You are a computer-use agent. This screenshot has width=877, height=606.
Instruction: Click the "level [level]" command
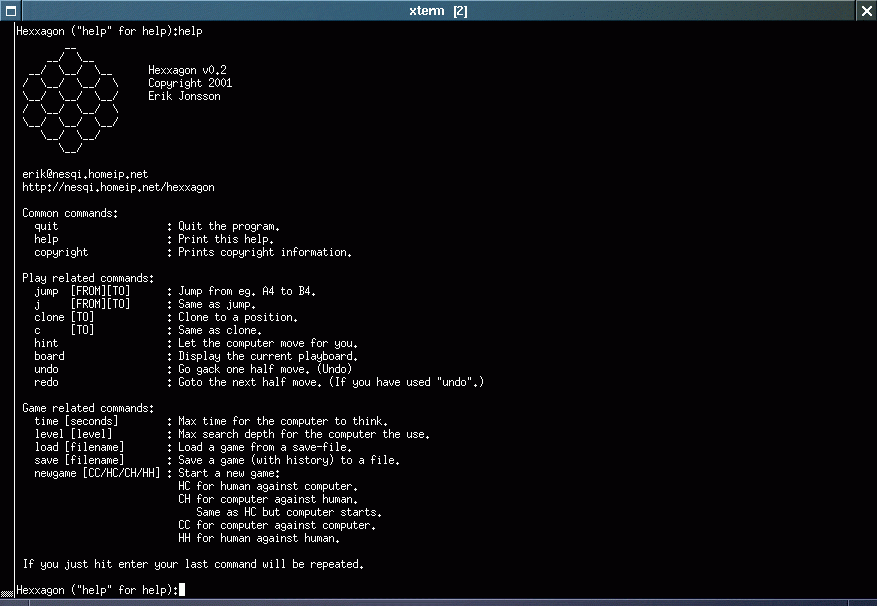coord(73,434)
